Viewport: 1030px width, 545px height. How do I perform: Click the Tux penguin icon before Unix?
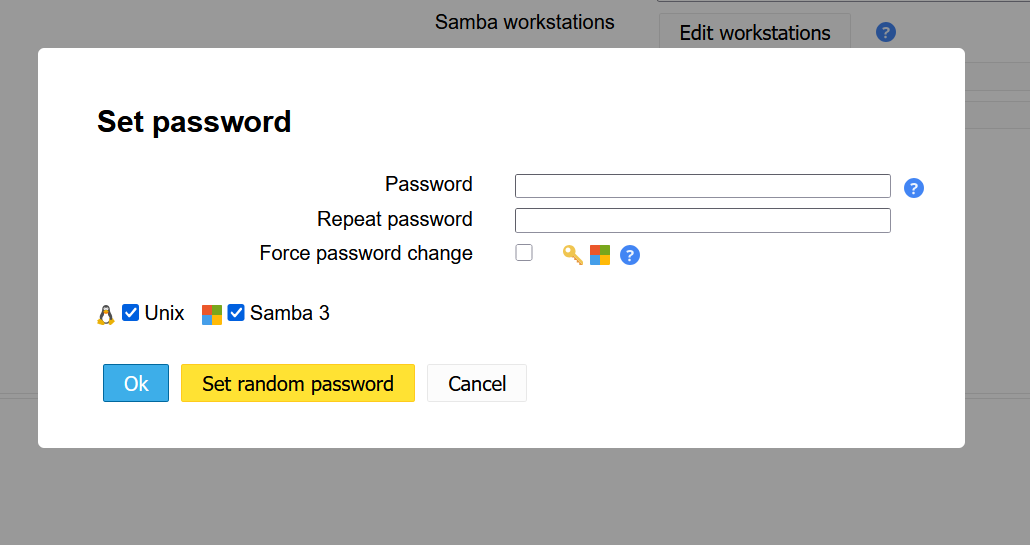pyautogui.click(x=106, y=315)
